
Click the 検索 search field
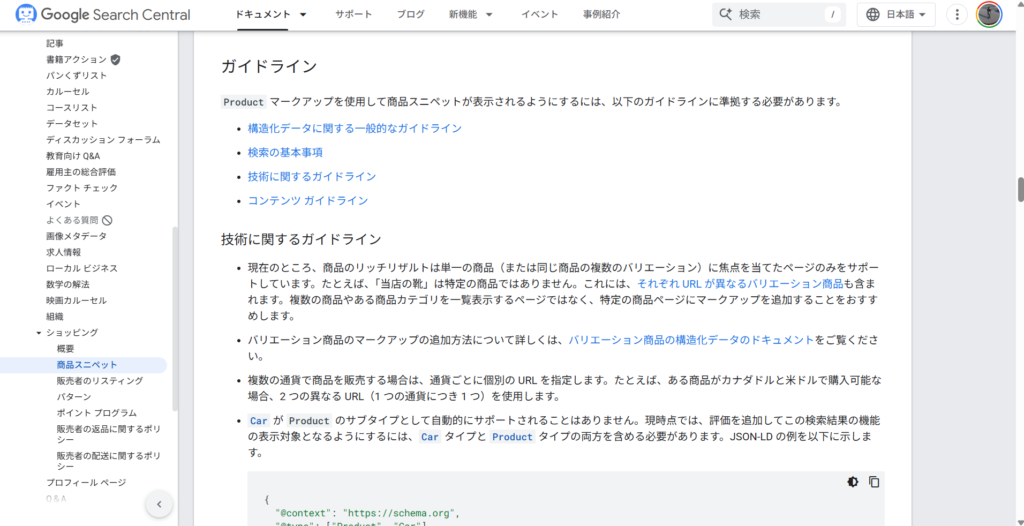tap(778, 14)
